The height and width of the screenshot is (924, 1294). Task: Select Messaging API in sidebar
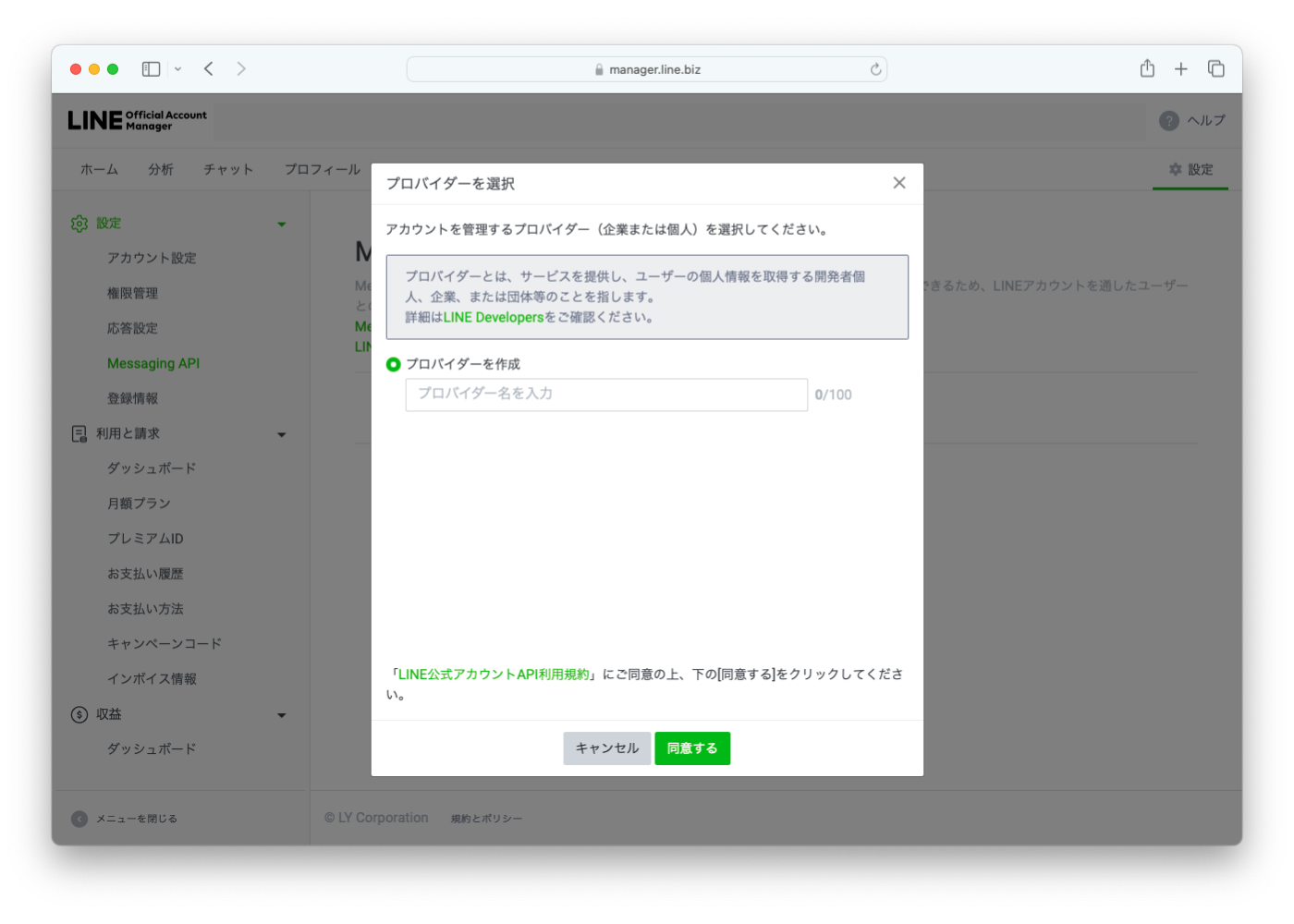[153, 363]
